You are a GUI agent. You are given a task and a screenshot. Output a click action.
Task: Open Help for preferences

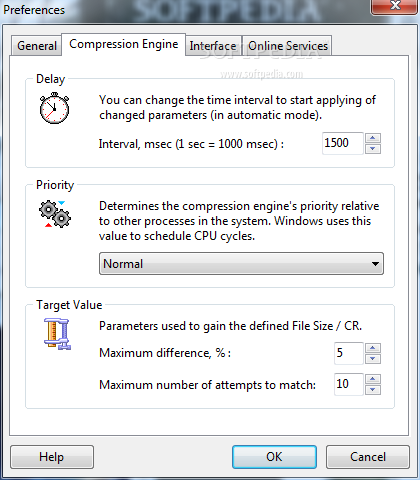[52, 457]
